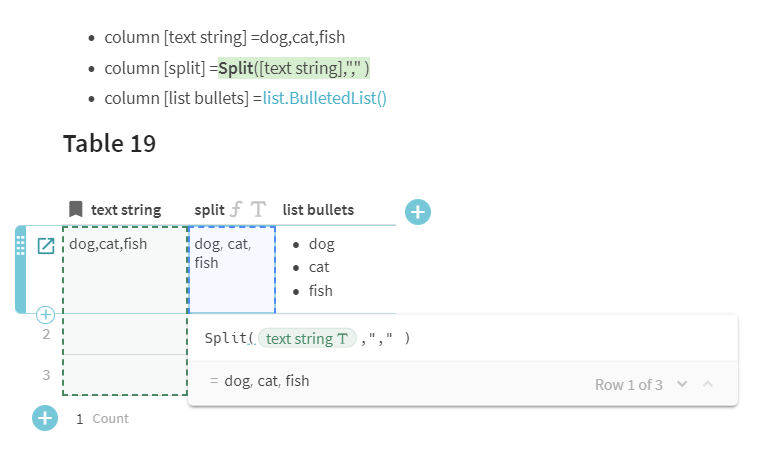Go to next row with down chevron

coord(682,385)
